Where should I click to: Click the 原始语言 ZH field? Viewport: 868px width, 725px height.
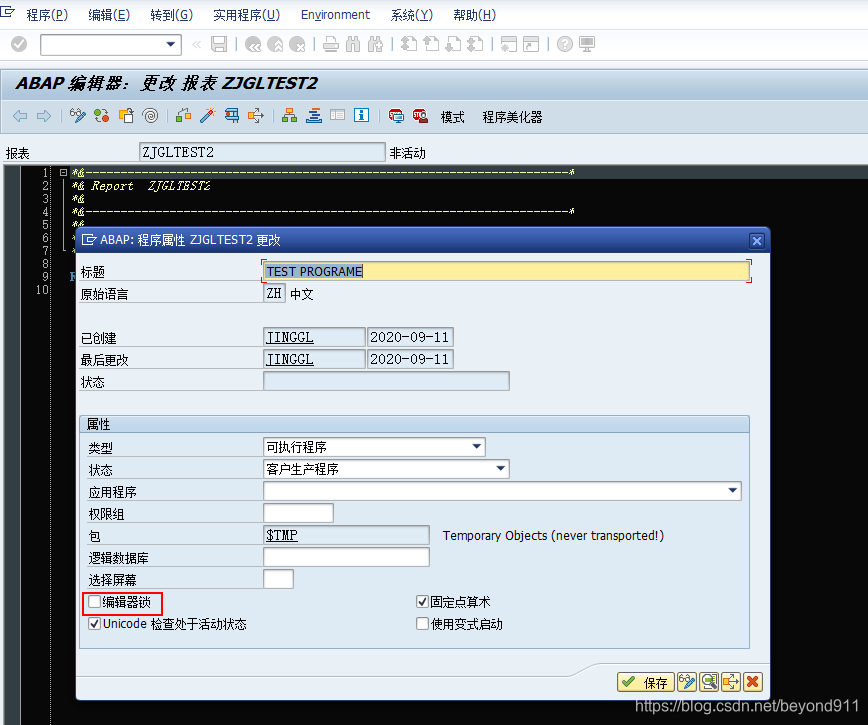click(x=274, y=293)
